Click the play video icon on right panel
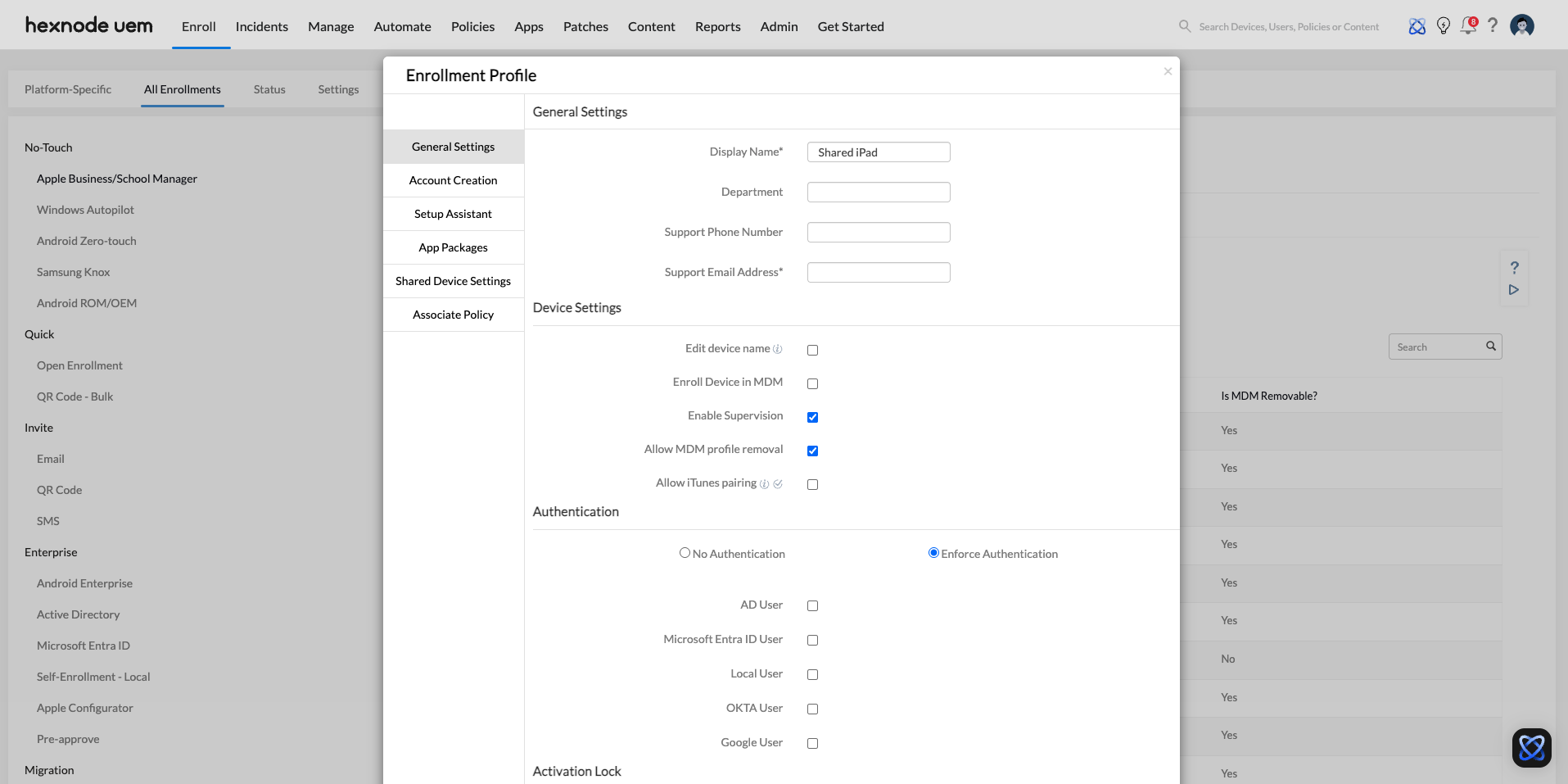The width and height of the screenshot is (1568, 784). (1513, 290)
